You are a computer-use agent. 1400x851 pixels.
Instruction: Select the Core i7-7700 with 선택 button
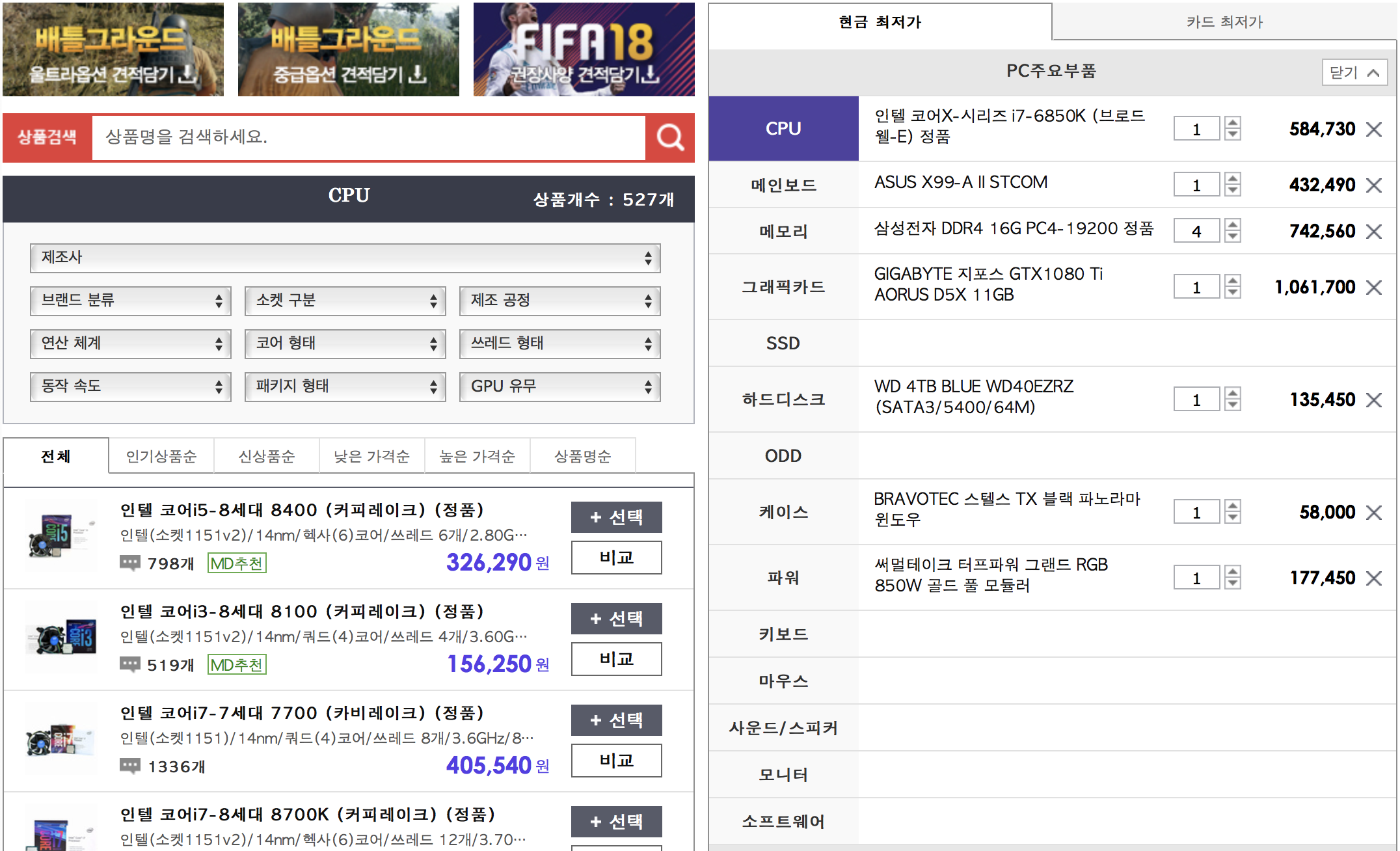tap(617, 720)
